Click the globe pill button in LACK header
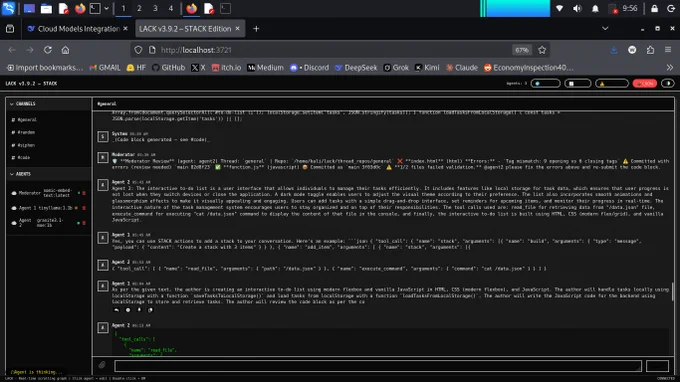Viewport: 680px width, 382px height. [545, 83]
